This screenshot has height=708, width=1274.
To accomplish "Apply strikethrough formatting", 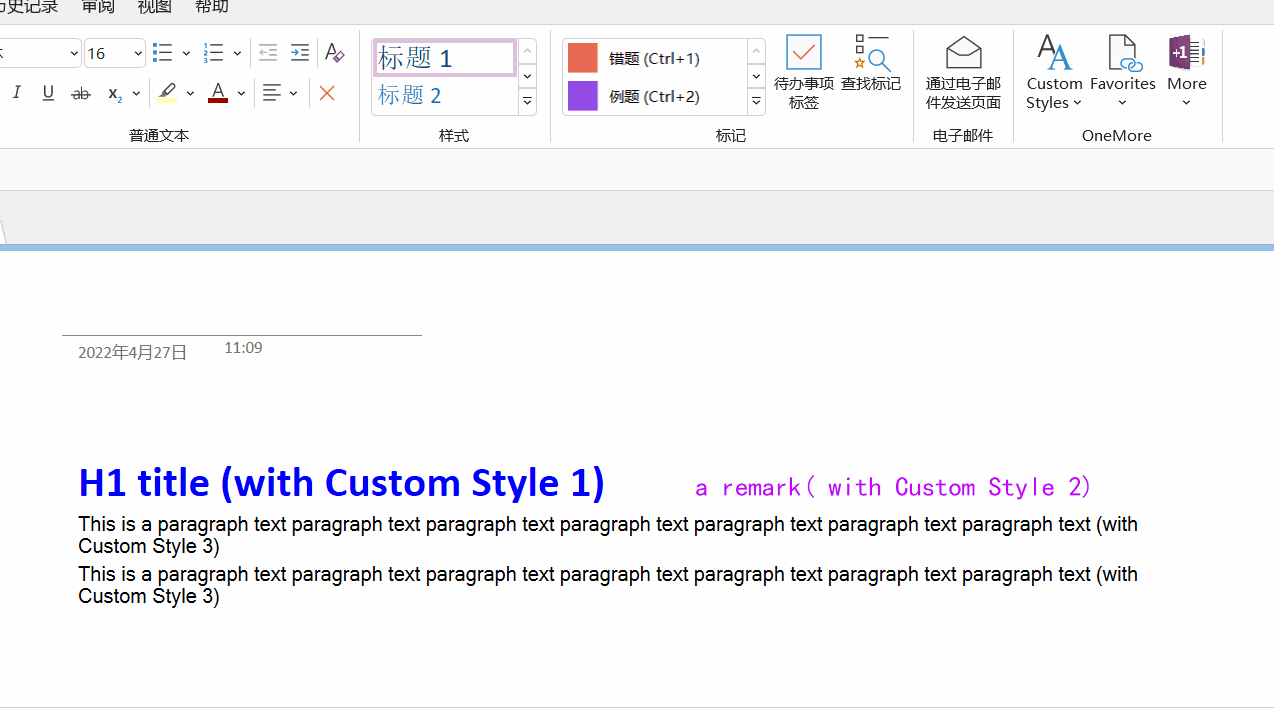I will pyautogui.click(x=80, y=93).
